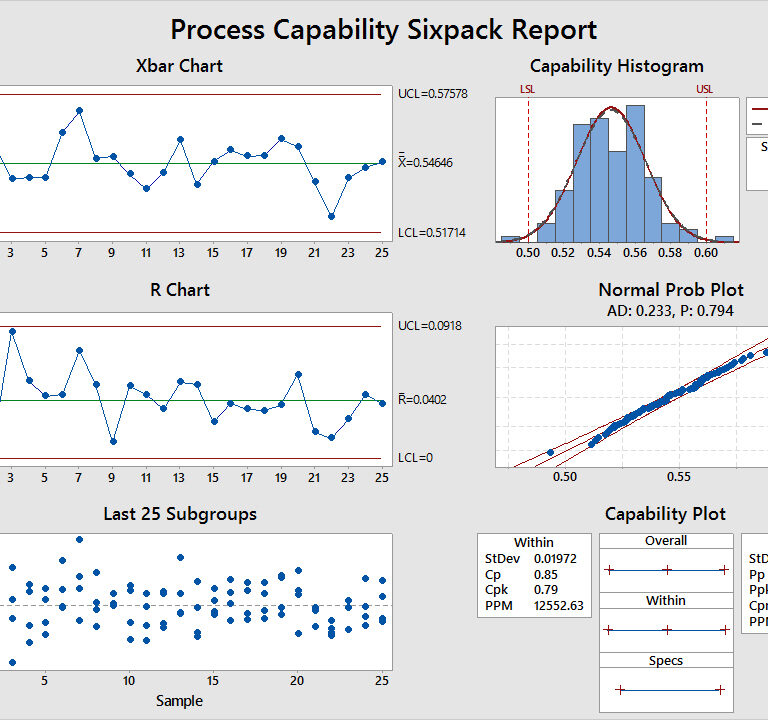The height and width of the screenshot is (720, 768).
Task: Click the Last 25 Subgroups title
Action: coord(180,514)
